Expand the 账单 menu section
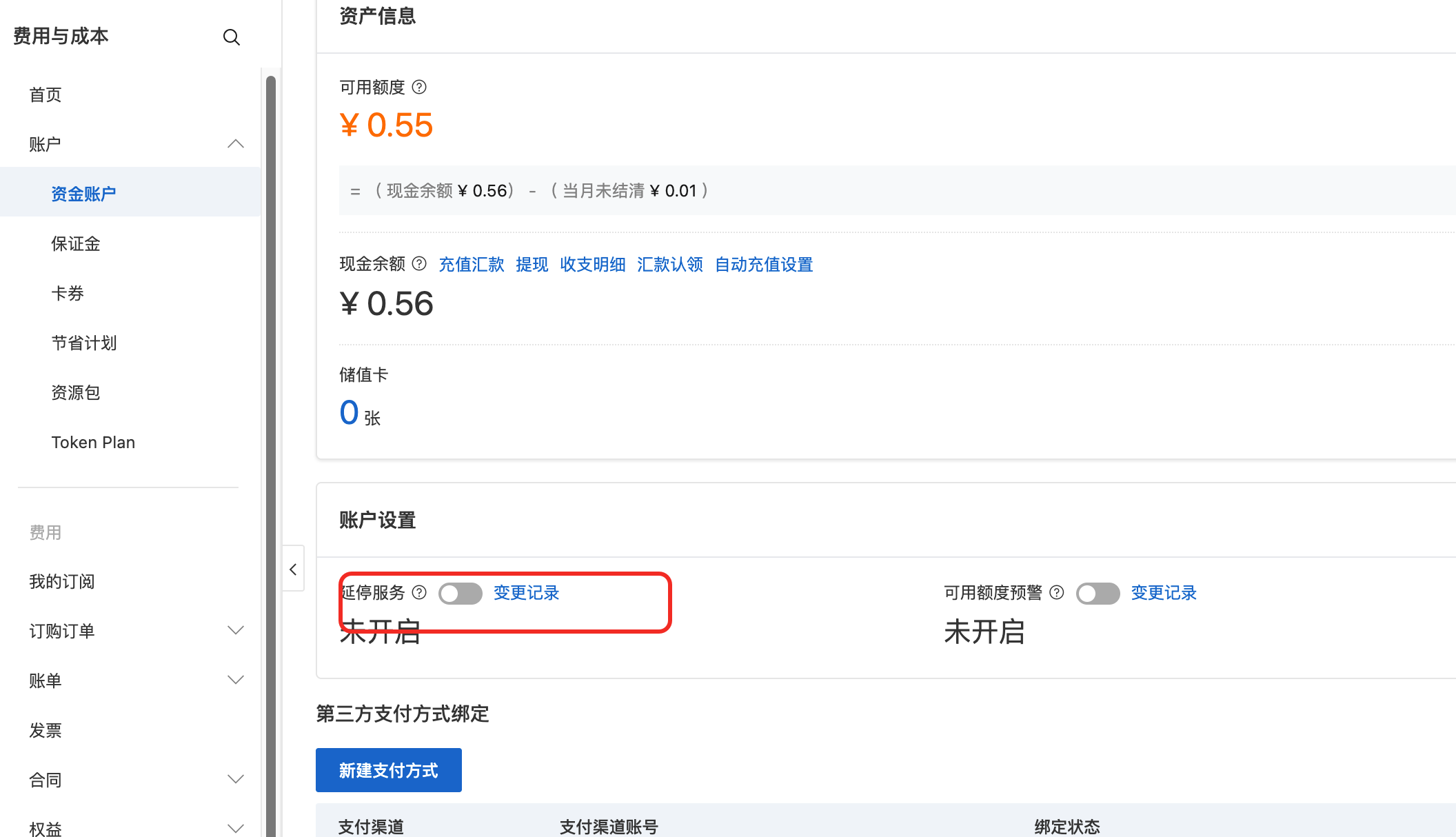This screenshot has width=1456, height=837. (236, 680)
